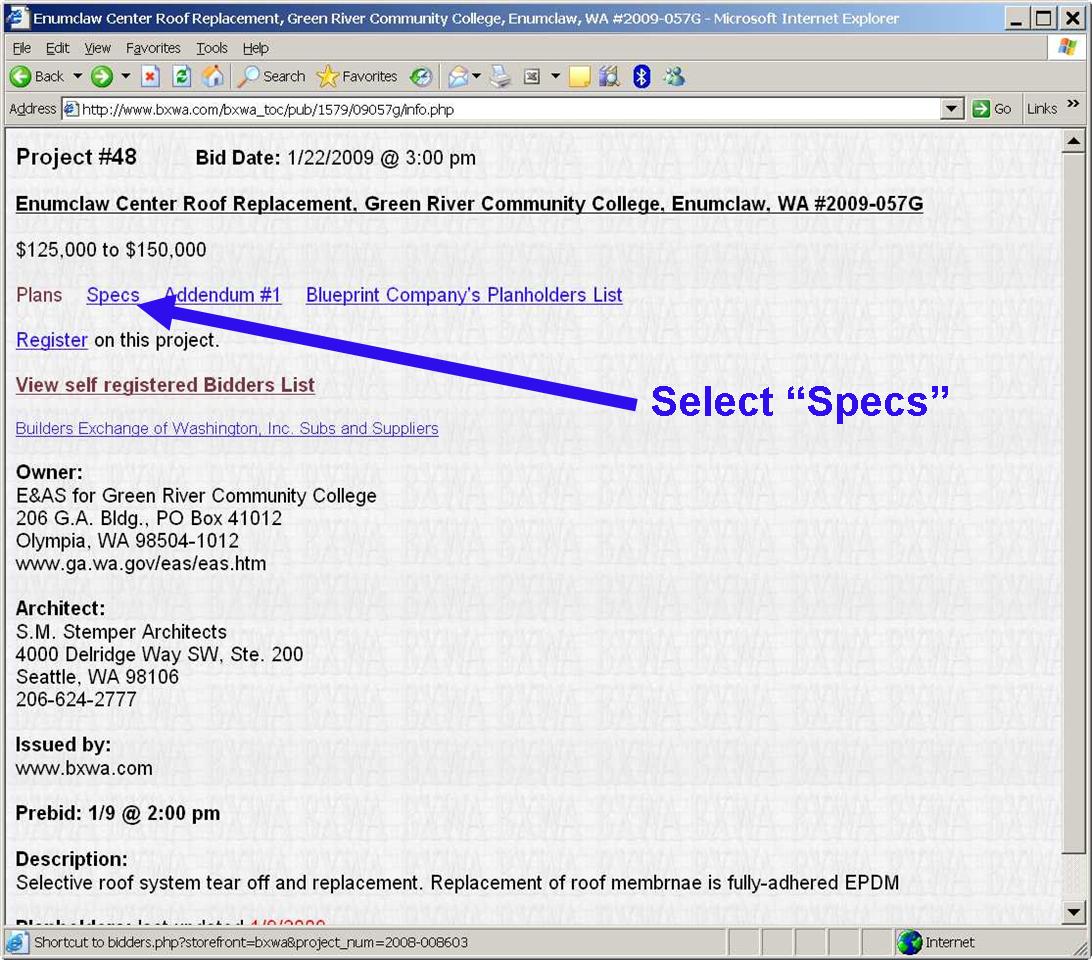The width and height of the screenshot is (1092, 960).
Task: Click the Print icon
Action: pyautogui.click(x=500, y=77)
